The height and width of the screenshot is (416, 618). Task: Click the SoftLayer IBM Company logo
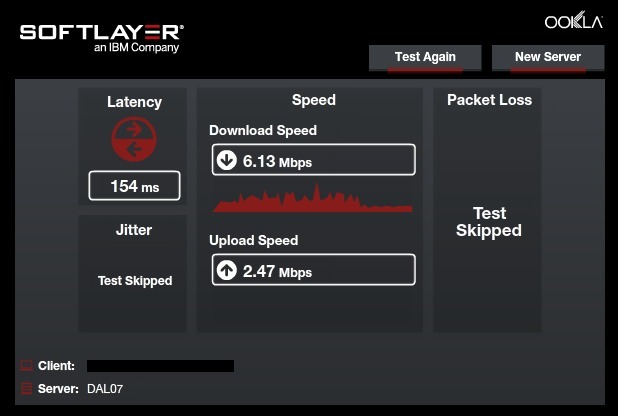(x=102, y=38)
